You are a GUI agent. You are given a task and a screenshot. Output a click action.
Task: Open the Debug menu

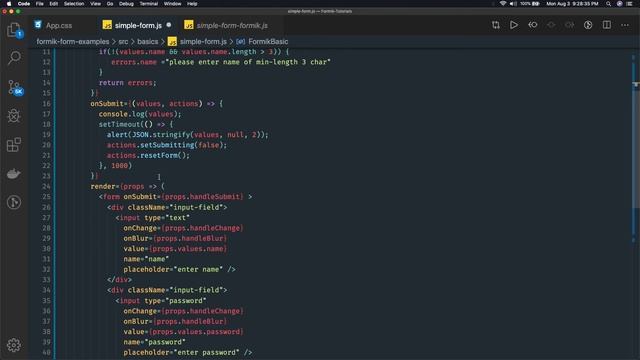(126, 4)
